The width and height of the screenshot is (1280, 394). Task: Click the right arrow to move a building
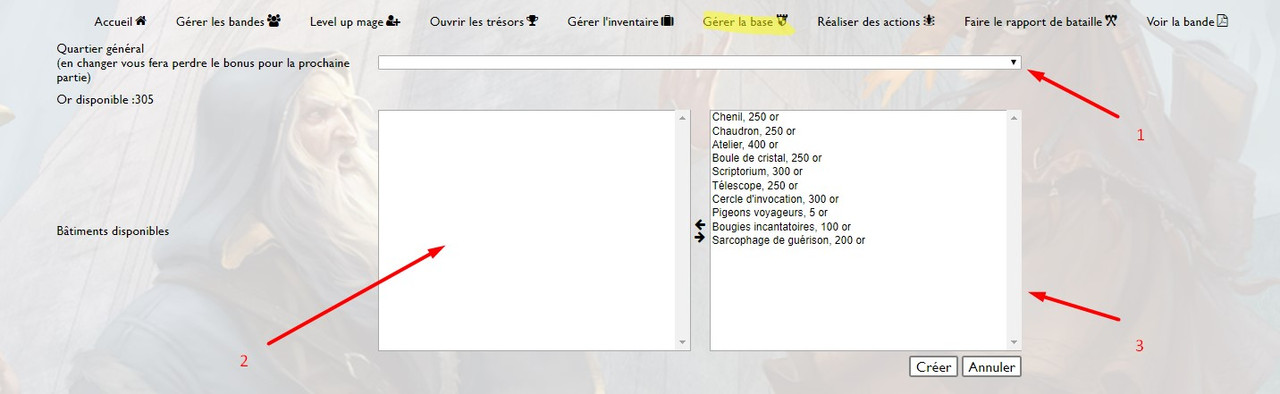[700, 238]
